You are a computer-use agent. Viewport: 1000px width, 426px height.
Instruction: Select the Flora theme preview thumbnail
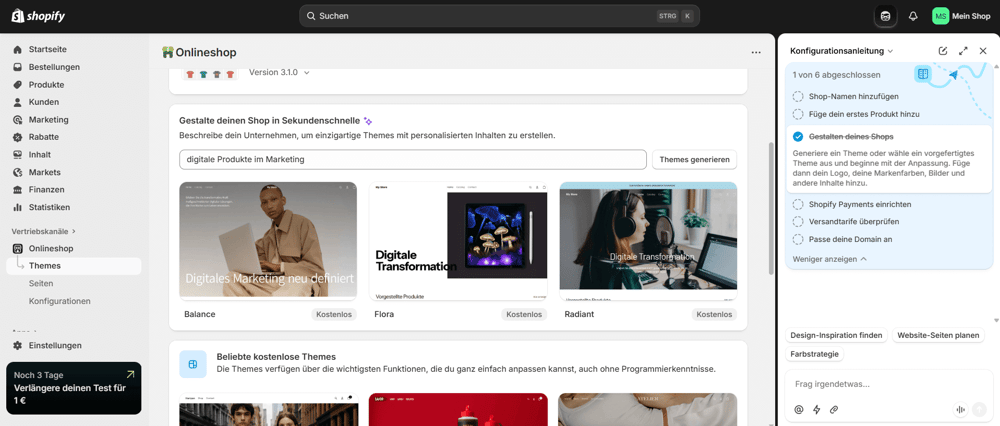point(458,240)
